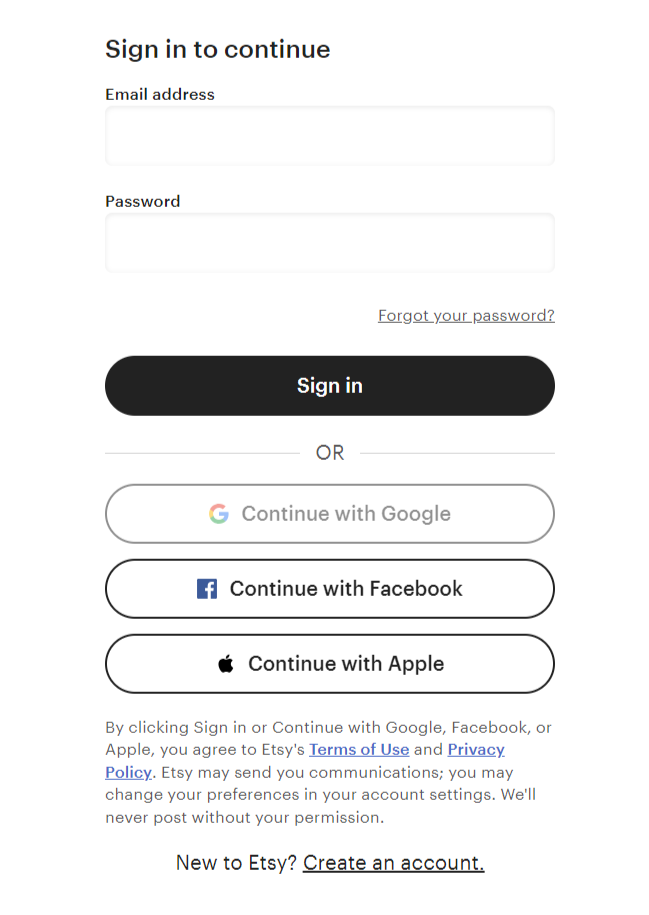Open the Forgot your password link
Screen dimensions: 649x915
click(x=466, y=316)
